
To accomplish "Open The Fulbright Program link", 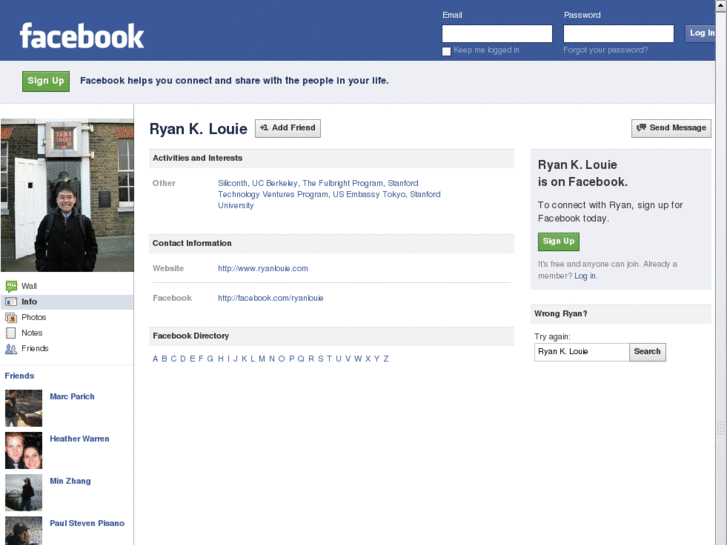I will coord(343,183).
